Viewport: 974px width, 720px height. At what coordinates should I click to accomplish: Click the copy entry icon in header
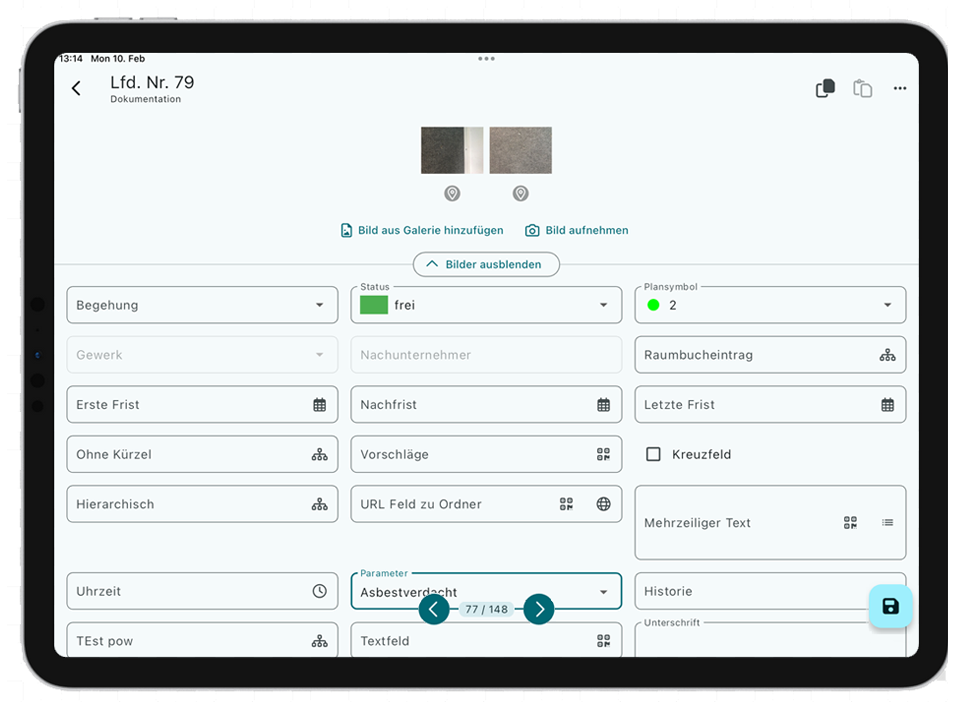pyautogui.click(x=825, y=89)
